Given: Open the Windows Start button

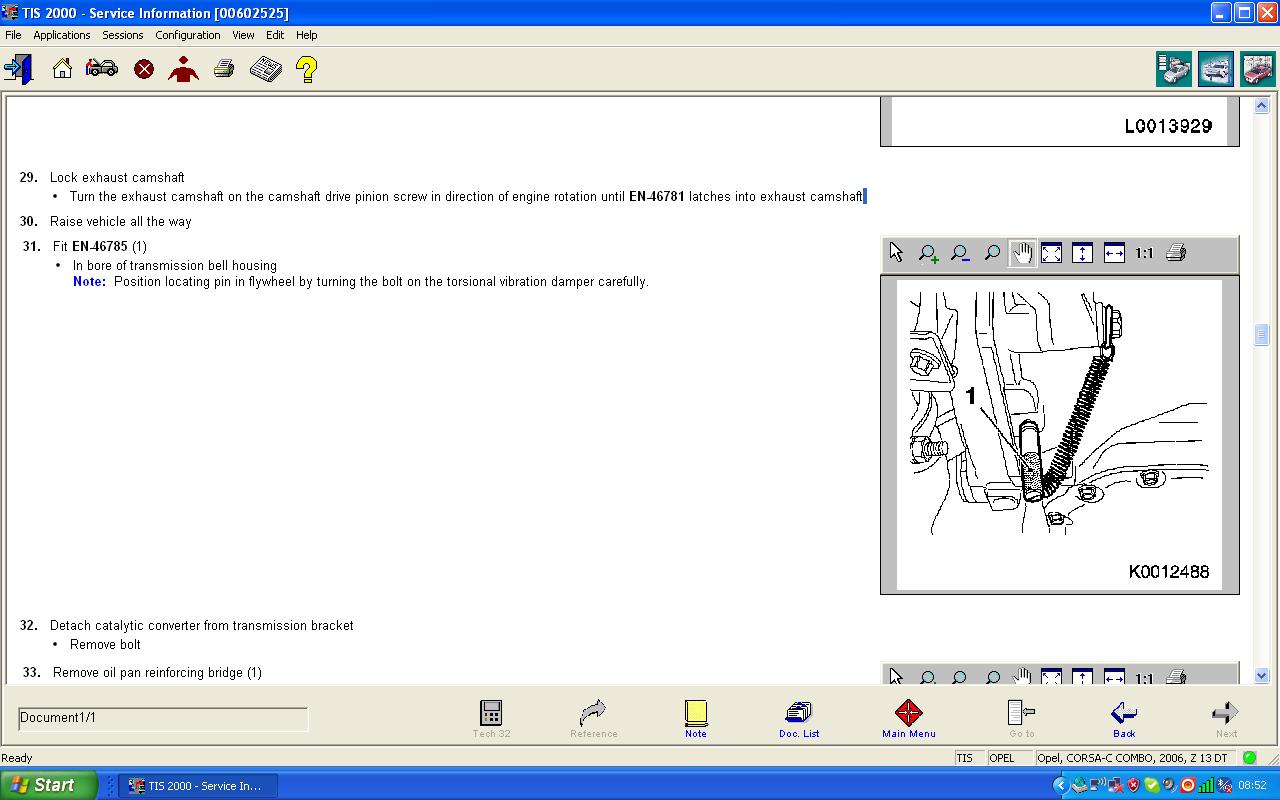Looking at the screenshot, I should [46, 785].
